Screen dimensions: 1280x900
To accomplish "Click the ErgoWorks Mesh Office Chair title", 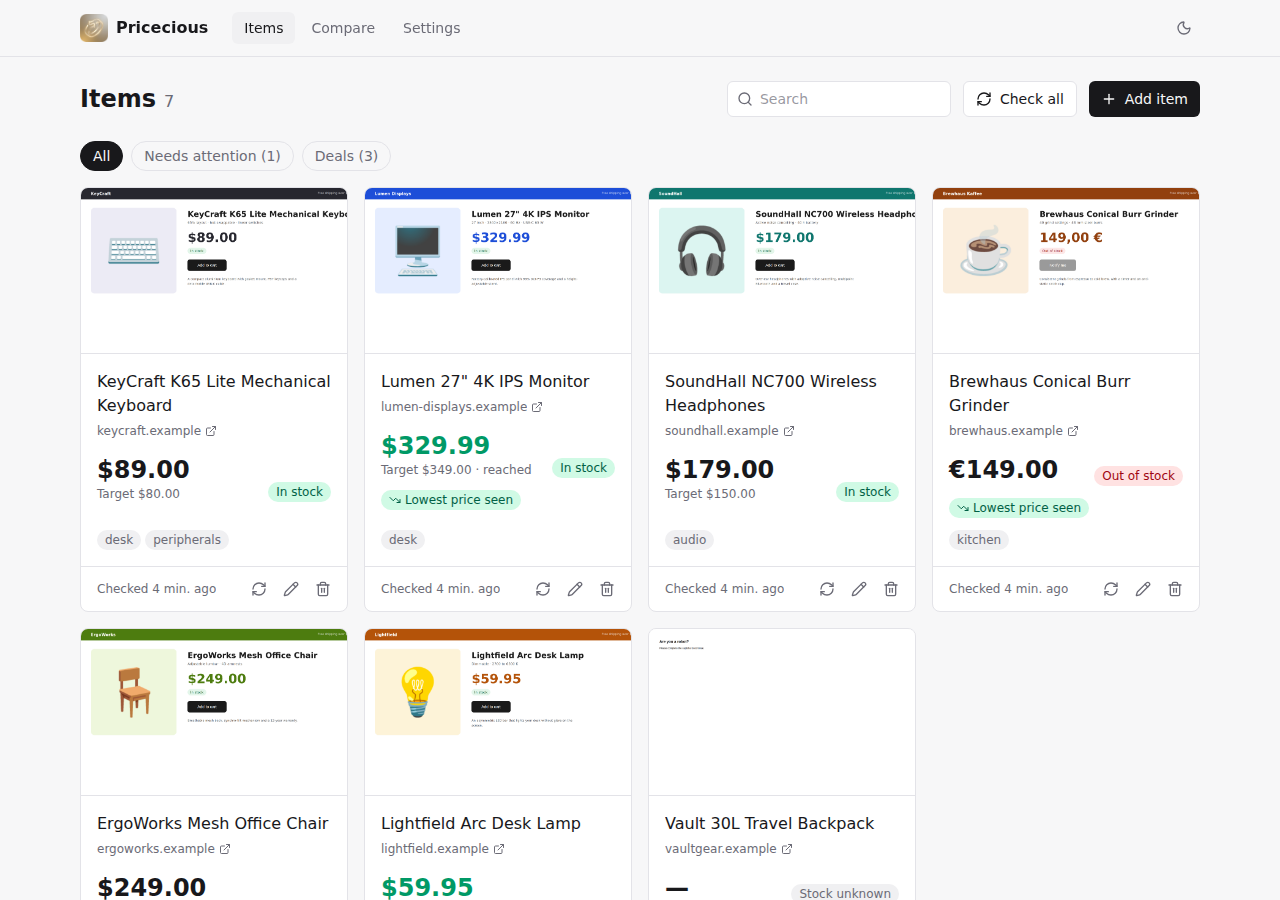I will (x=213, y=824).
